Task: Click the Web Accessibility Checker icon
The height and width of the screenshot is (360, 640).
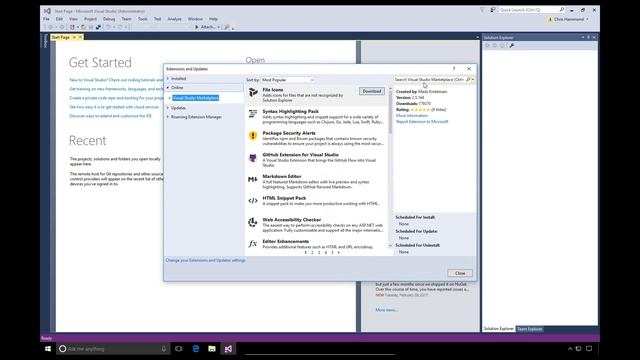Action: (x=253, y=222)
